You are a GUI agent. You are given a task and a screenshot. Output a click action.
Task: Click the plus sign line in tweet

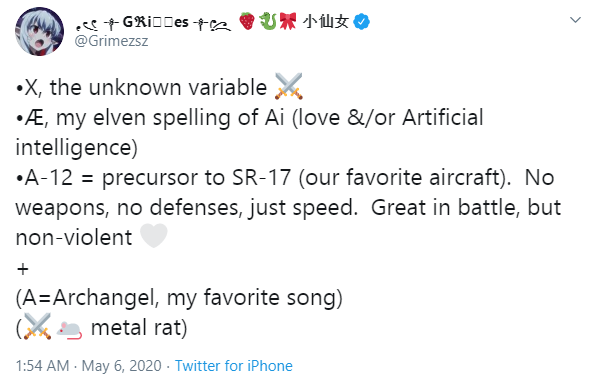click(x=23, y=269)
